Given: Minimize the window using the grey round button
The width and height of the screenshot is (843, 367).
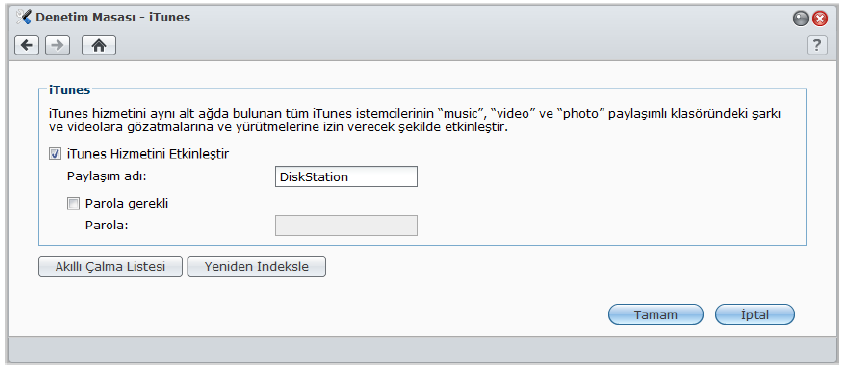Looking at the screenshot, I should coord(801,19).
